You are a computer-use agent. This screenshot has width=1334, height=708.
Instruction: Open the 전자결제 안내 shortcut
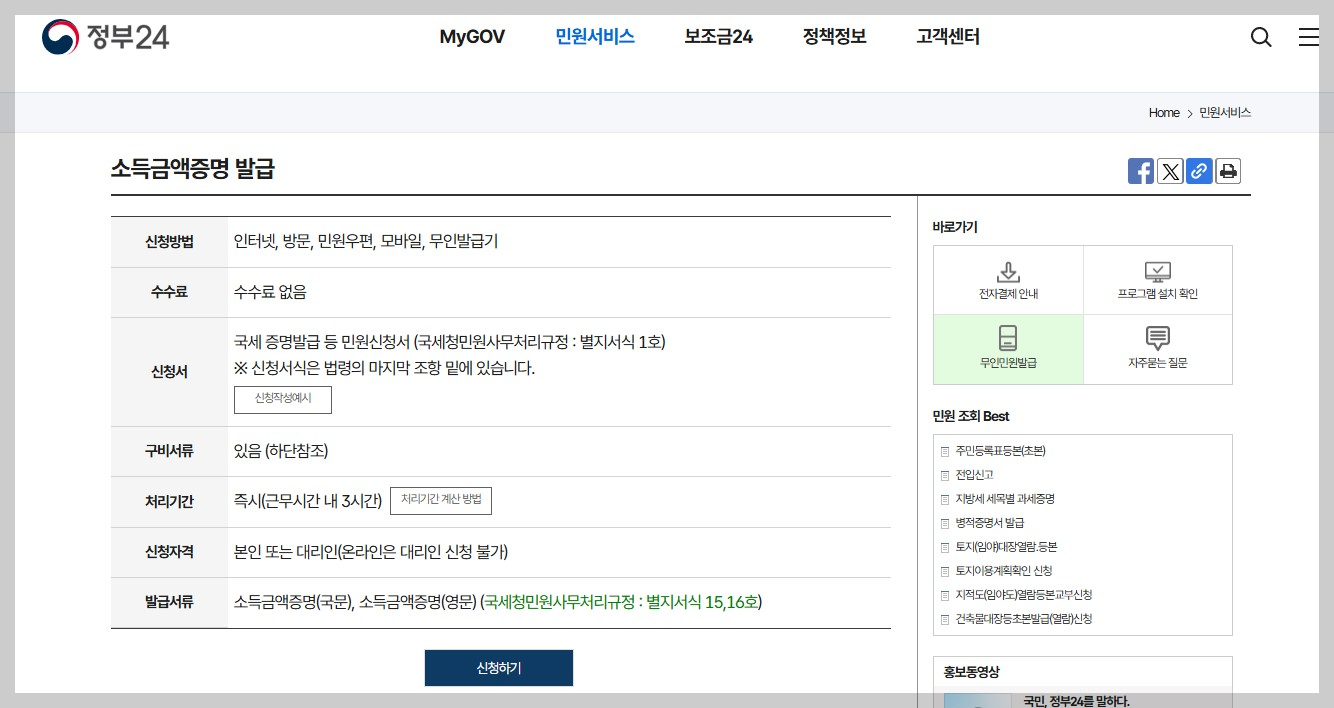pyautogui.click(x=1007, y=279)
